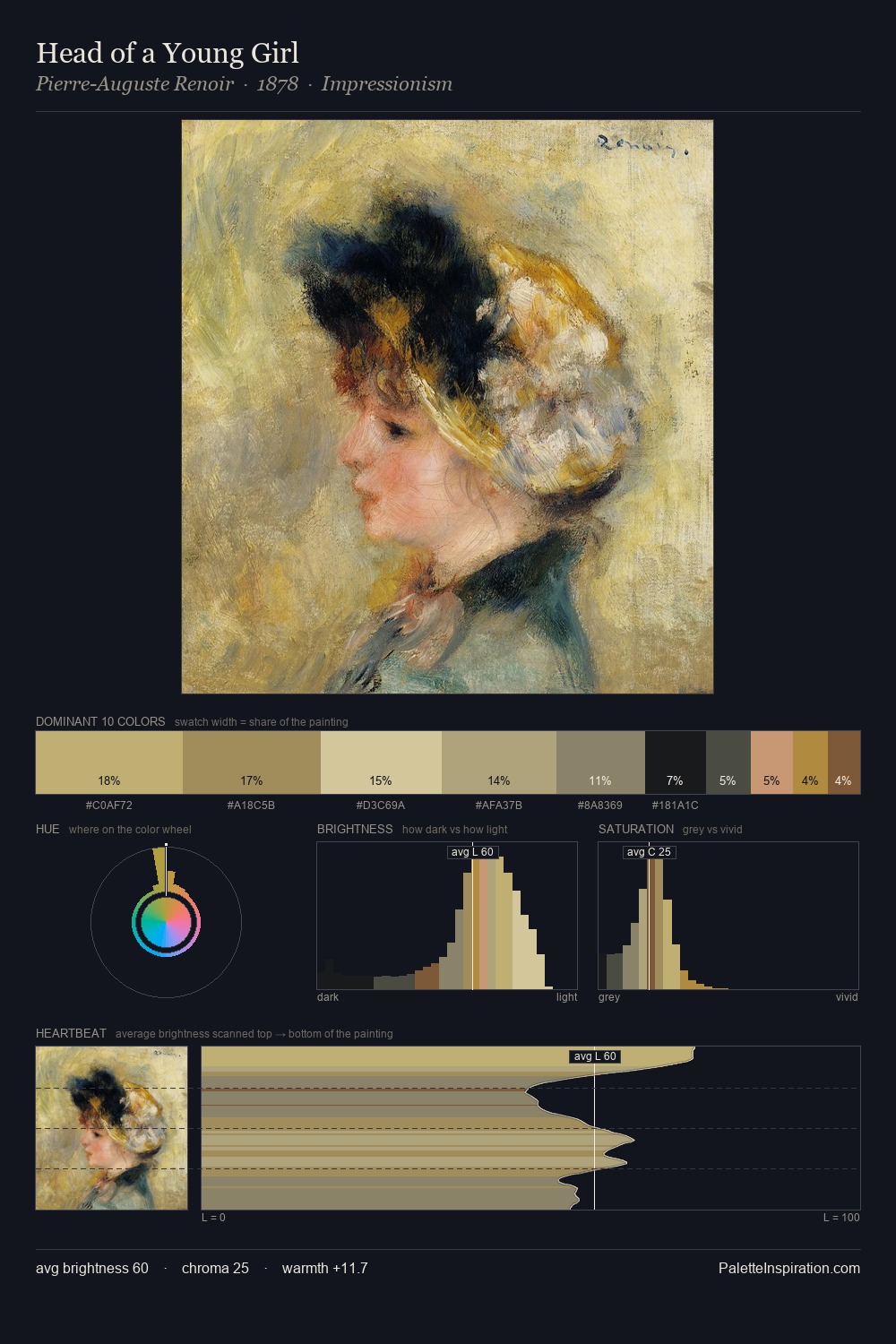Click the 'grey' axis label of Saturation
The height and width of the screenshot is (1344, 896).
[609, 996]
